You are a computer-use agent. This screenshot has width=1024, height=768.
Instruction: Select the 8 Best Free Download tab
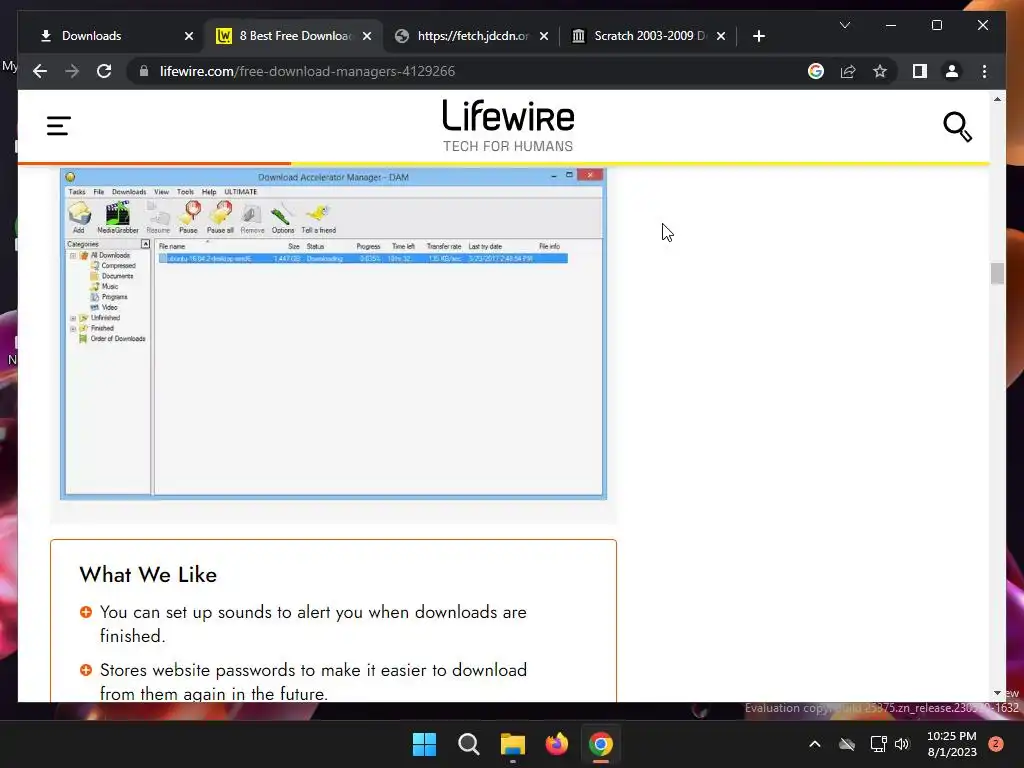(x=295, y=36)
